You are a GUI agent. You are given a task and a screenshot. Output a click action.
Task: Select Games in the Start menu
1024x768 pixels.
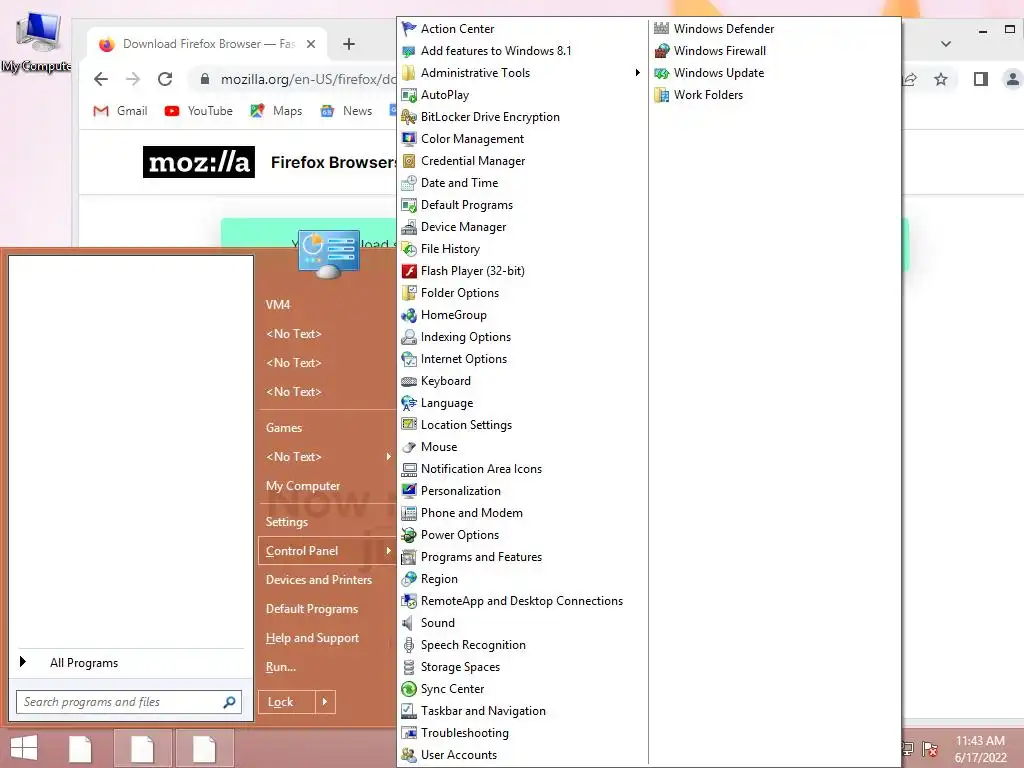click(283, 428)
